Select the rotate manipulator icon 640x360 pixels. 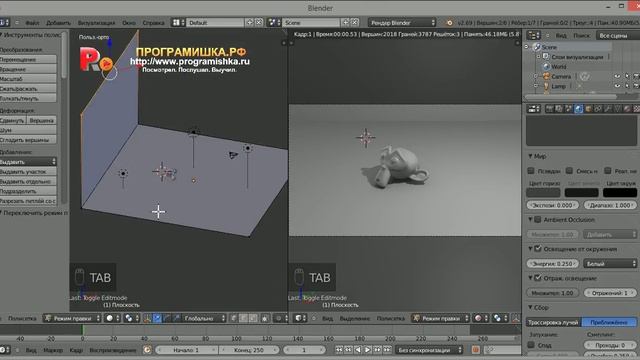[167, 318]
